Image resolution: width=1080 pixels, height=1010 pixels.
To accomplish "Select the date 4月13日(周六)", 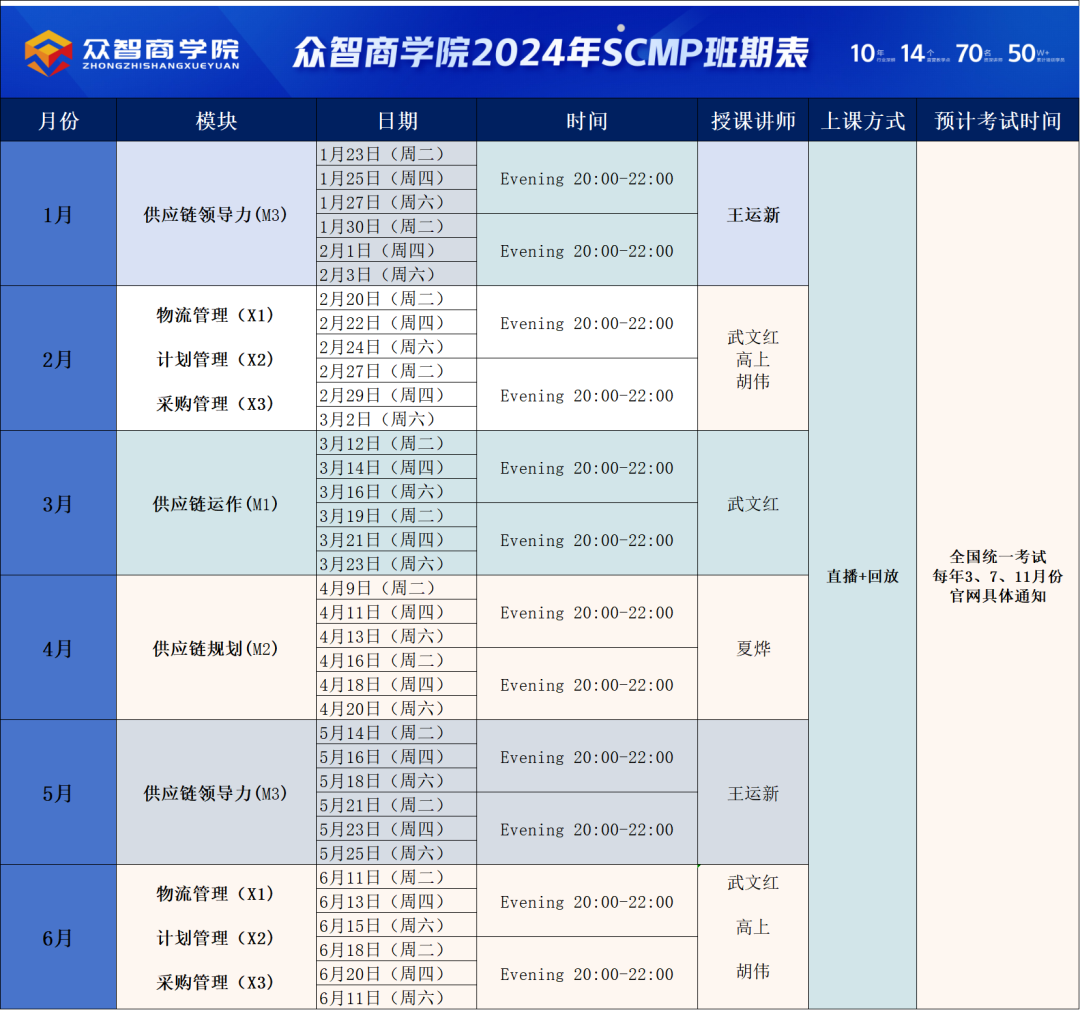I will (397, 636).
